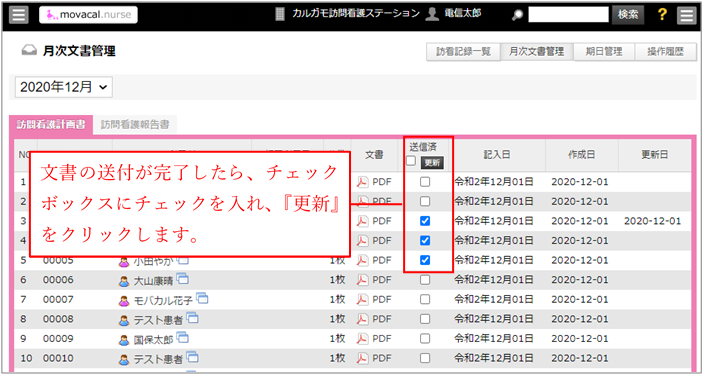Screen dimensions: 702x376
Task: Click the yellow question mark help icon
Action: pyautogui.click(x=663, y=14)
